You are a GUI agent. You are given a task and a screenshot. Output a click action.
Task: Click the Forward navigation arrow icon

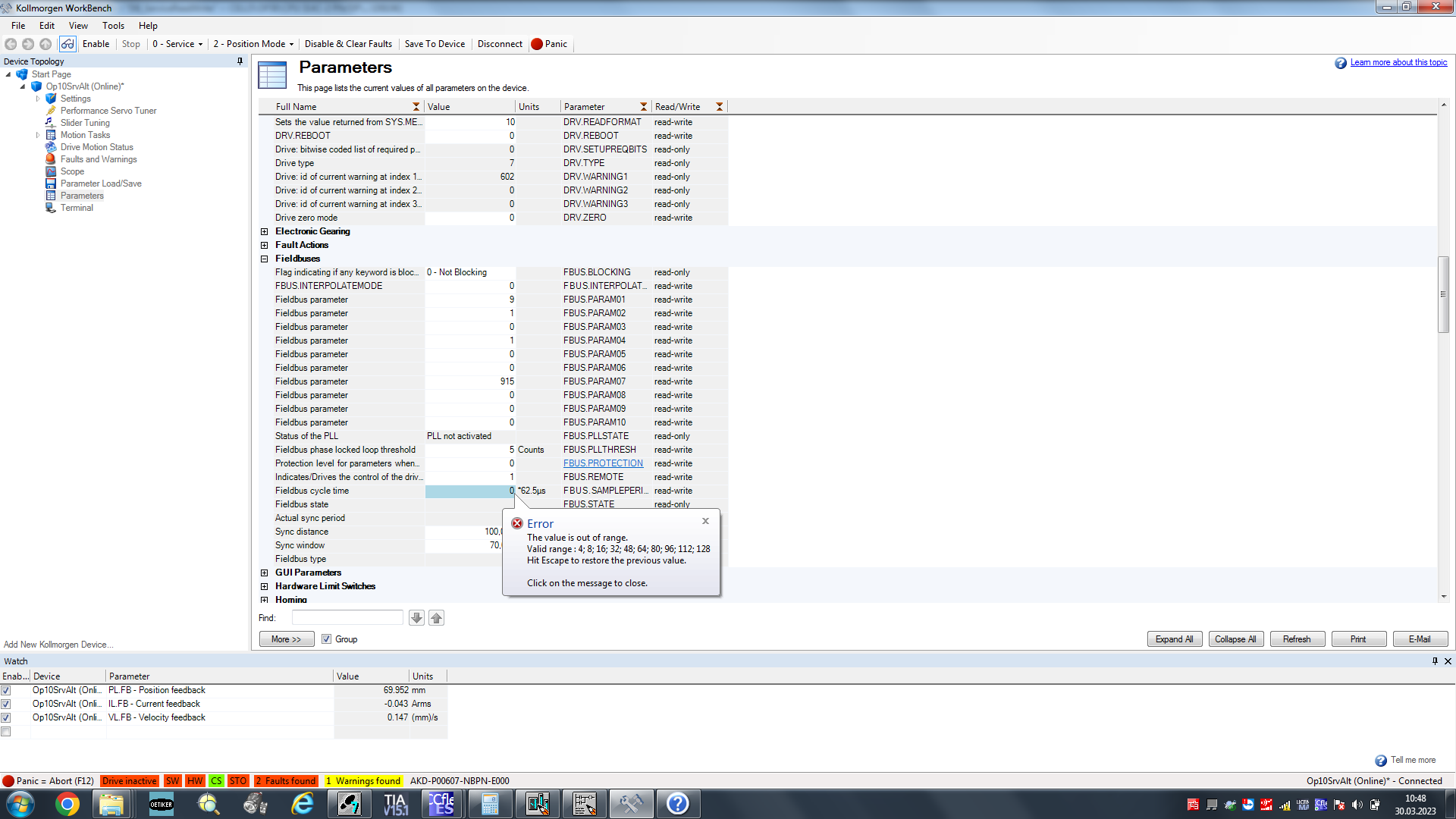tap(28, 44)
